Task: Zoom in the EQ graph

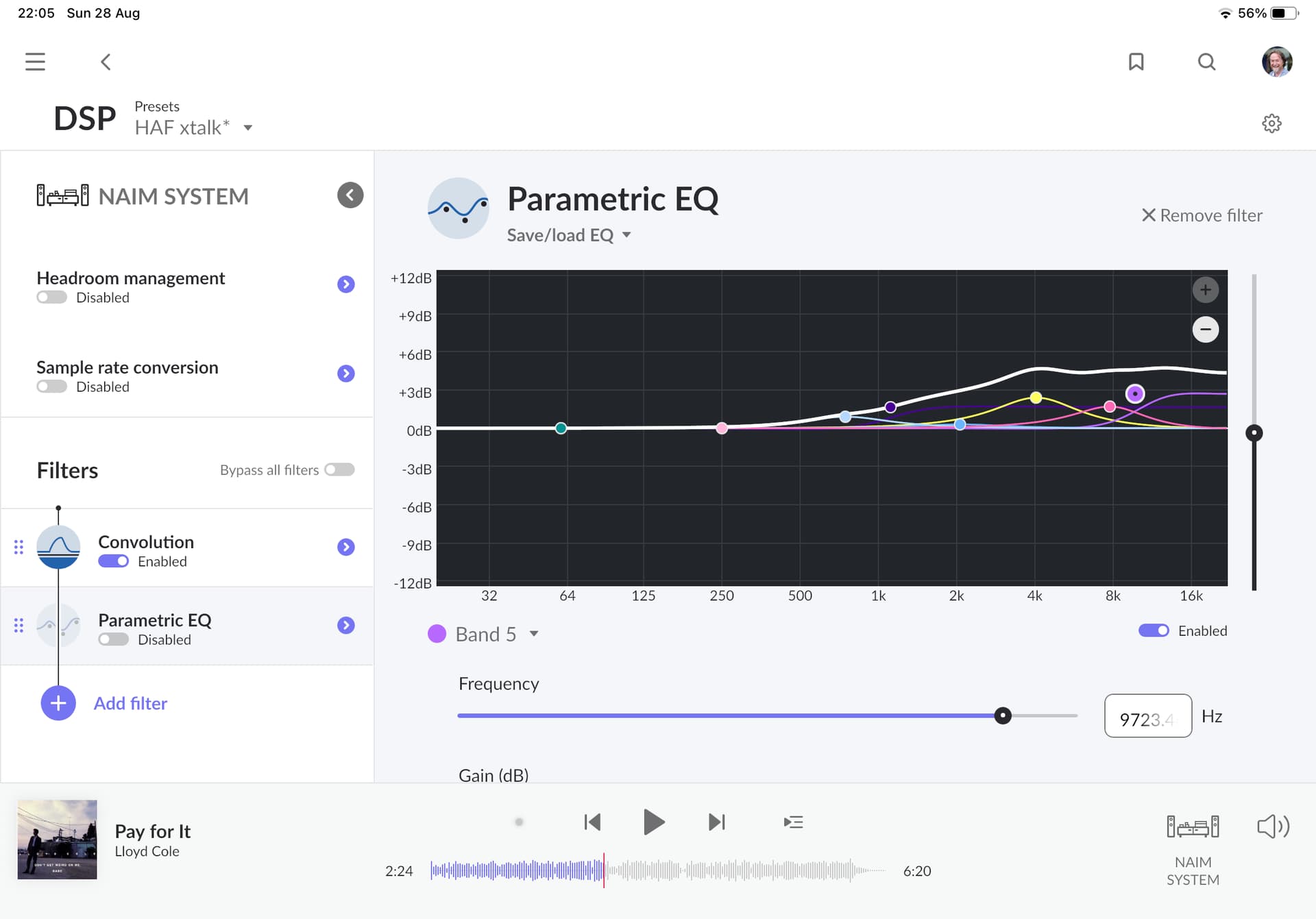Action: pyautogui.click(x=1205, y=290)
